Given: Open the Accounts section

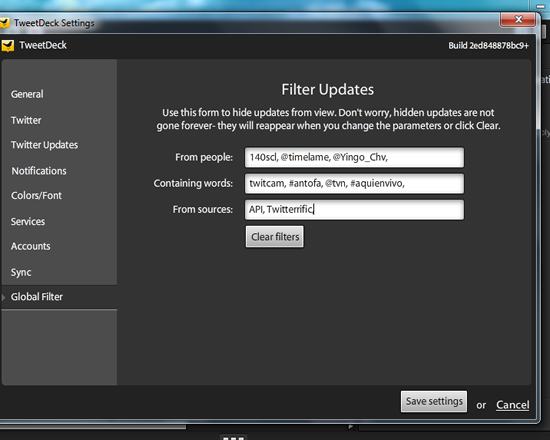Looking at the screenshot, I should [x=31, y=246].
